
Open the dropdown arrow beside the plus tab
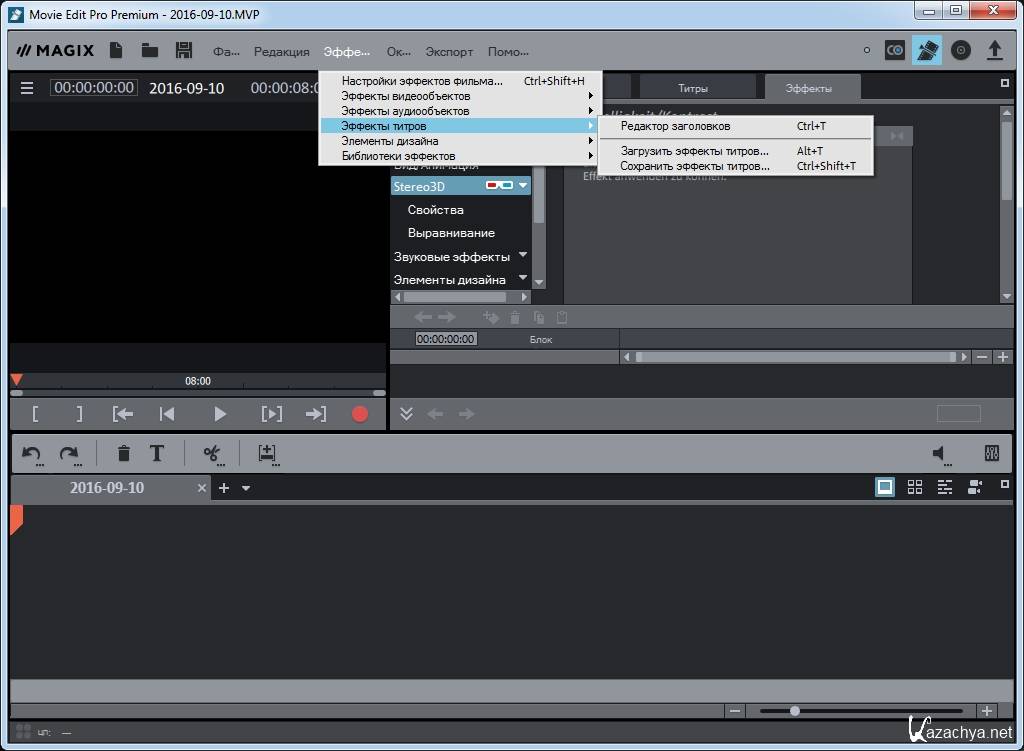[246, 488]
